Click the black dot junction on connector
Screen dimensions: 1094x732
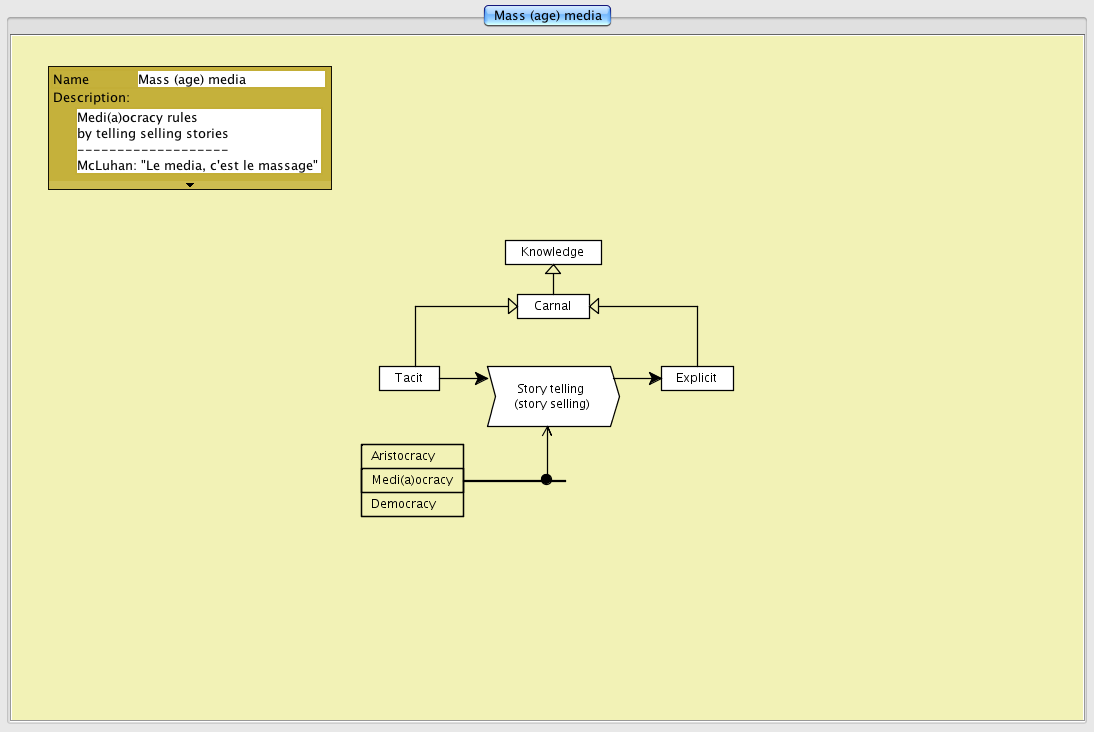click(x=546, y=480)
